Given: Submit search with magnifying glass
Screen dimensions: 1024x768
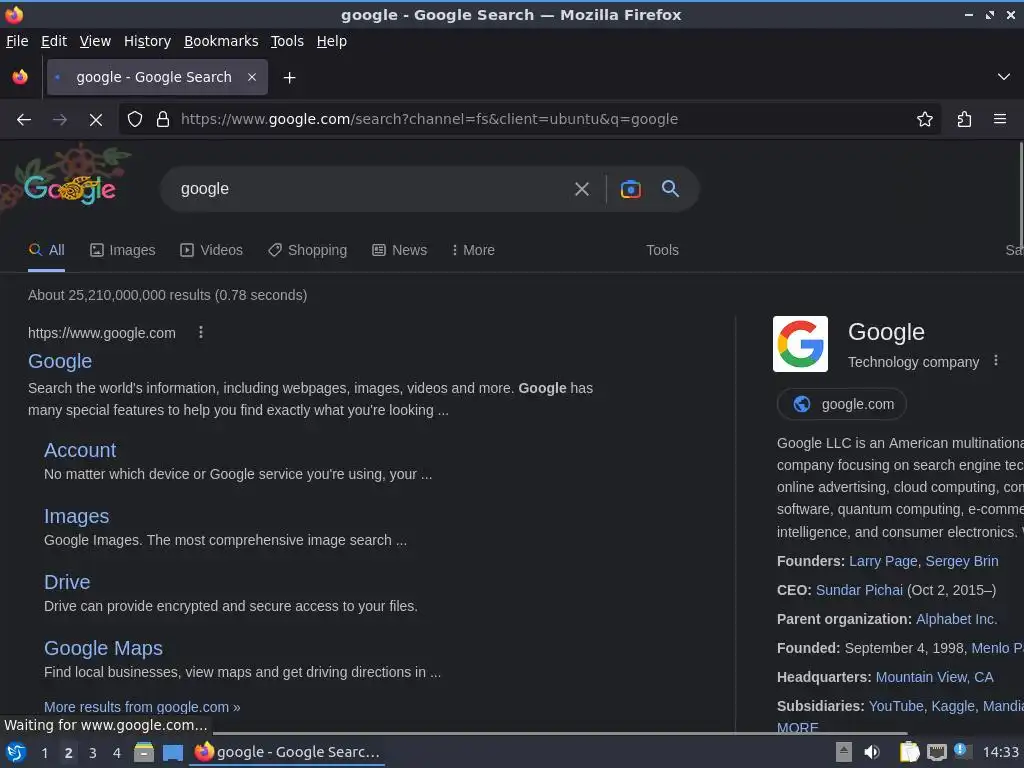Looking at the screenshot, I should coord(671,189).
